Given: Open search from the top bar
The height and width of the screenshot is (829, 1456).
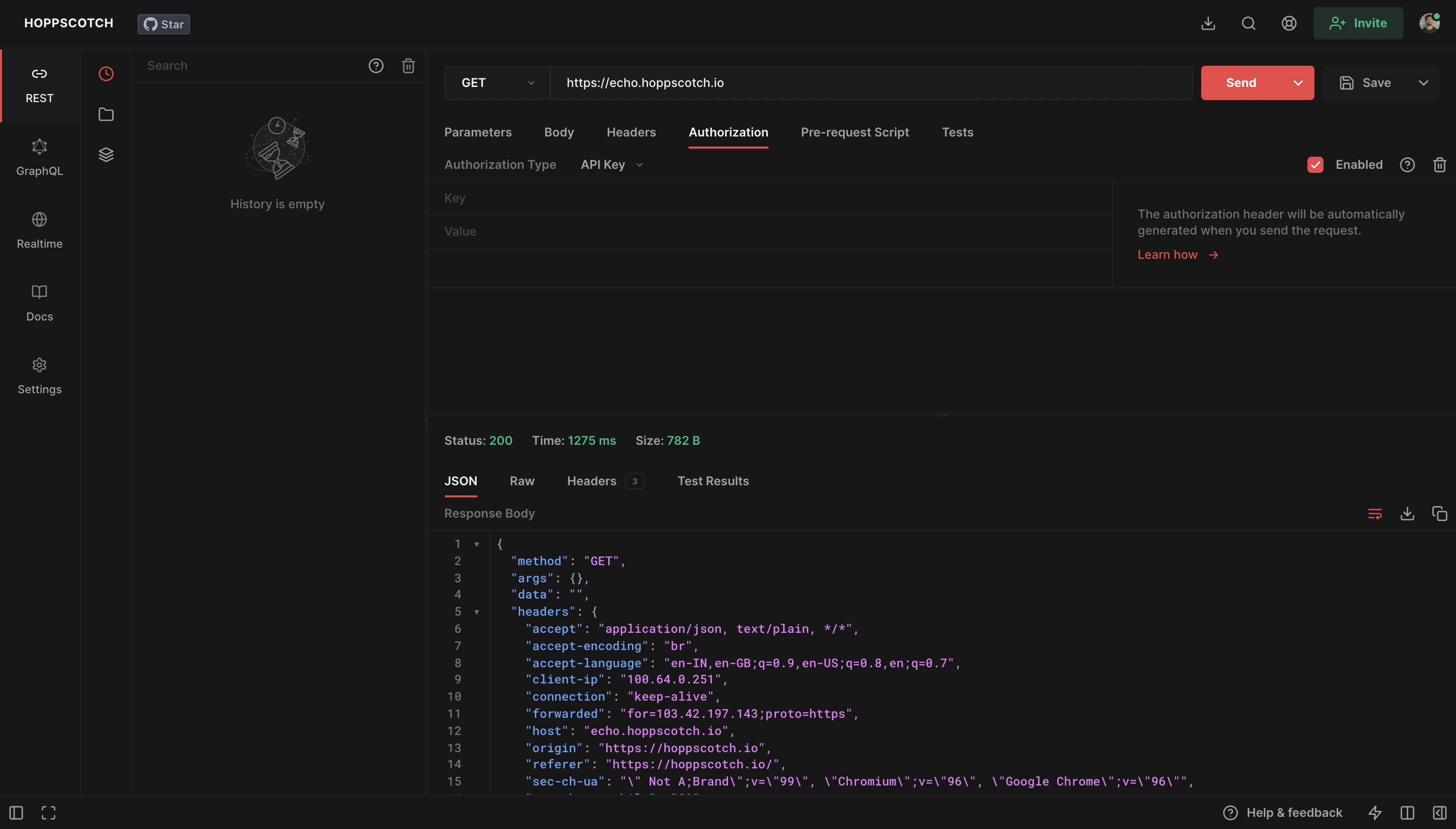Looking at the screenshot, I should point(1248,23).
